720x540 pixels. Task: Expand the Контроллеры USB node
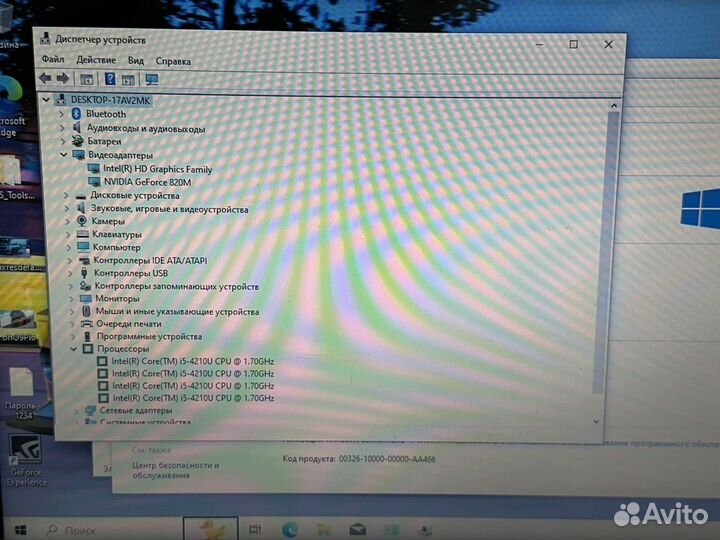point(70,273)
